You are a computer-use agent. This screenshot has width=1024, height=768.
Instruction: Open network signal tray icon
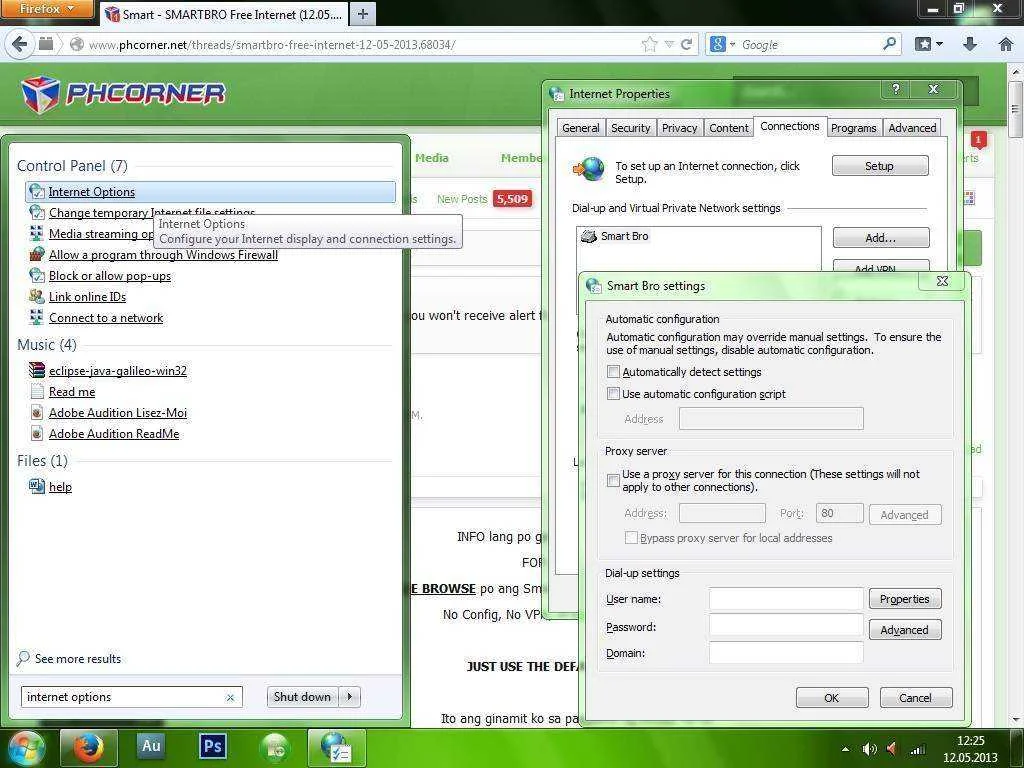918,750
